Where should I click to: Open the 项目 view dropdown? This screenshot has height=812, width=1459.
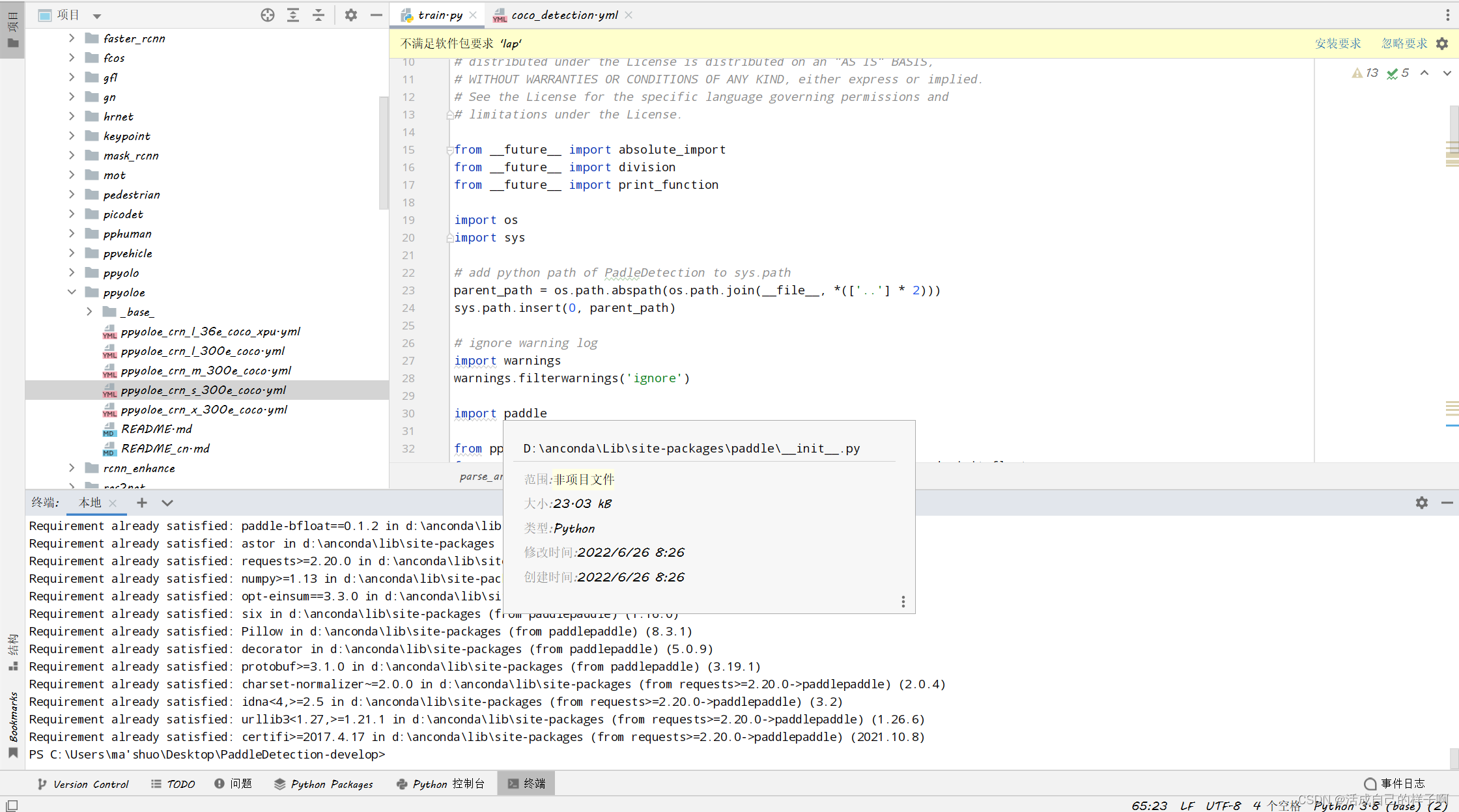[x=96, y=14]
